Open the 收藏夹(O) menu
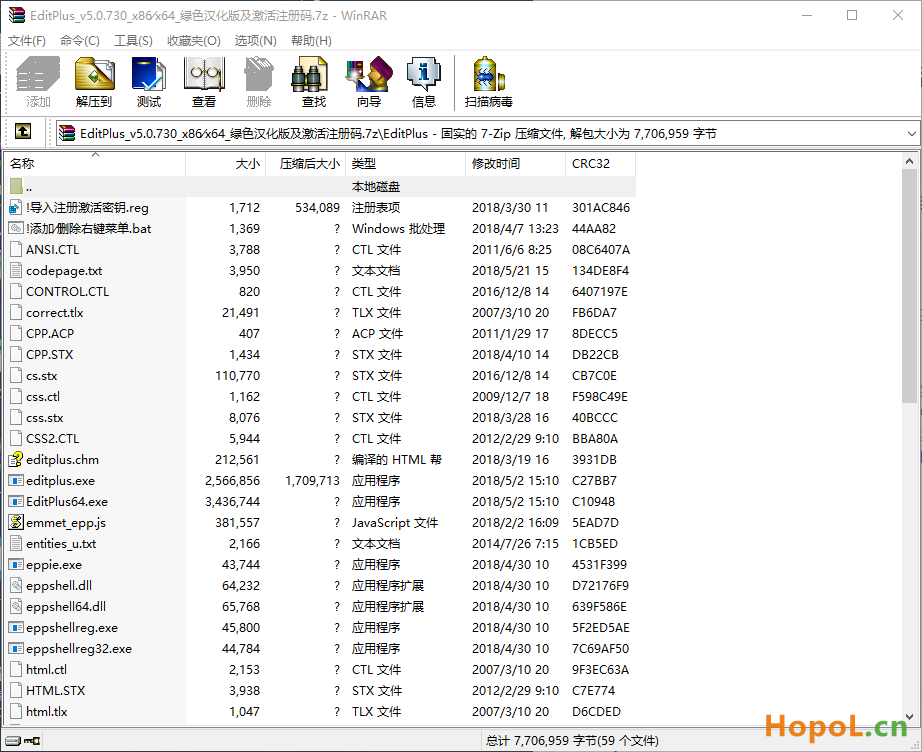Viewport: 922px width, 752px height. (x=194, y=41)
